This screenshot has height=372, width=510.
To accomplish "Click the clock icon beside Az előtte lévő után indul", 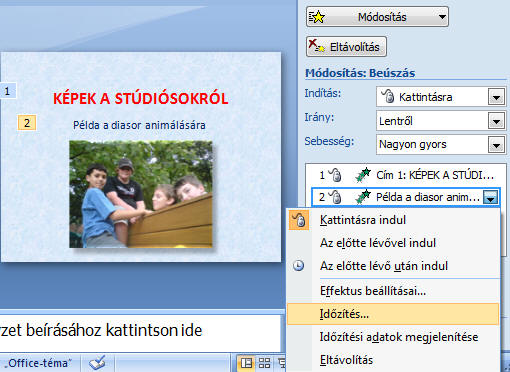I will pyautogui.click(x=299, y=266).
